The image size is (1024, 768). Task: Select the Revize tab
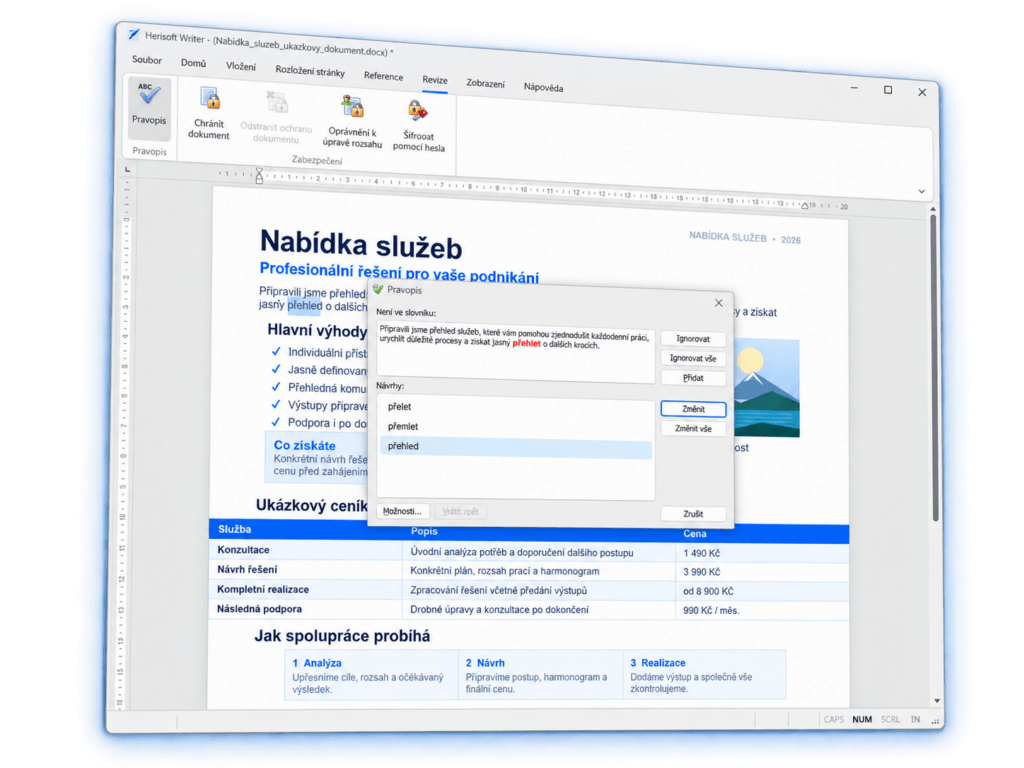(x=435, y=80)
